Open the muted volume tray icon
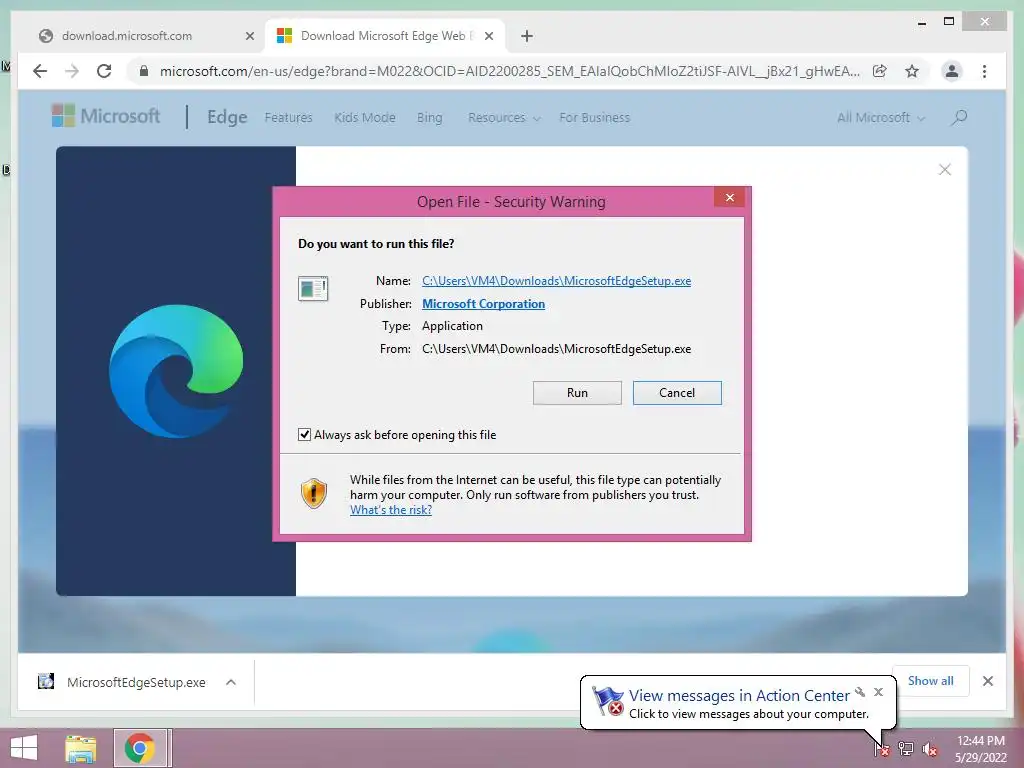This screenshot has width=1024, height=768. click(x=930, y=749)
